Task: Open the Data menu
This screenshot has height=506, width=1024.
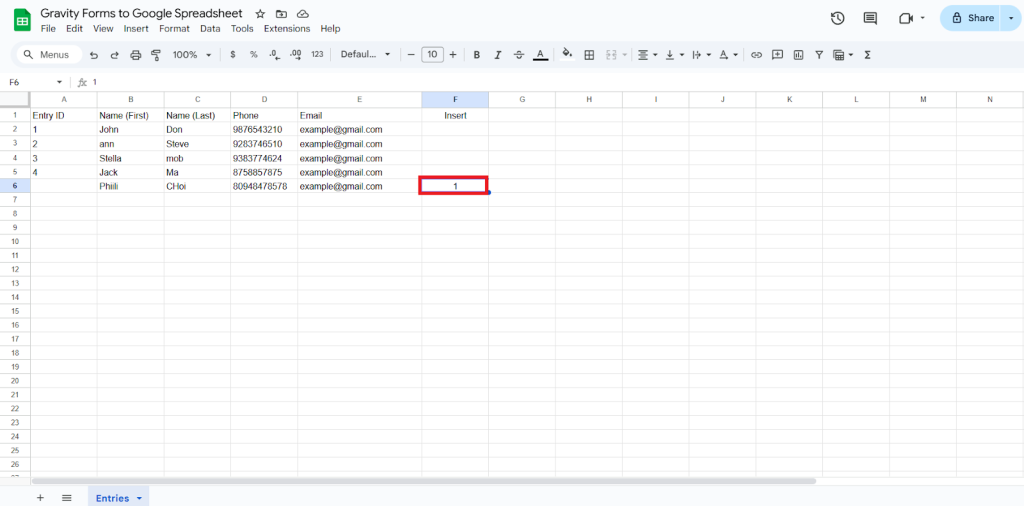Action: (x=210, y=29)
